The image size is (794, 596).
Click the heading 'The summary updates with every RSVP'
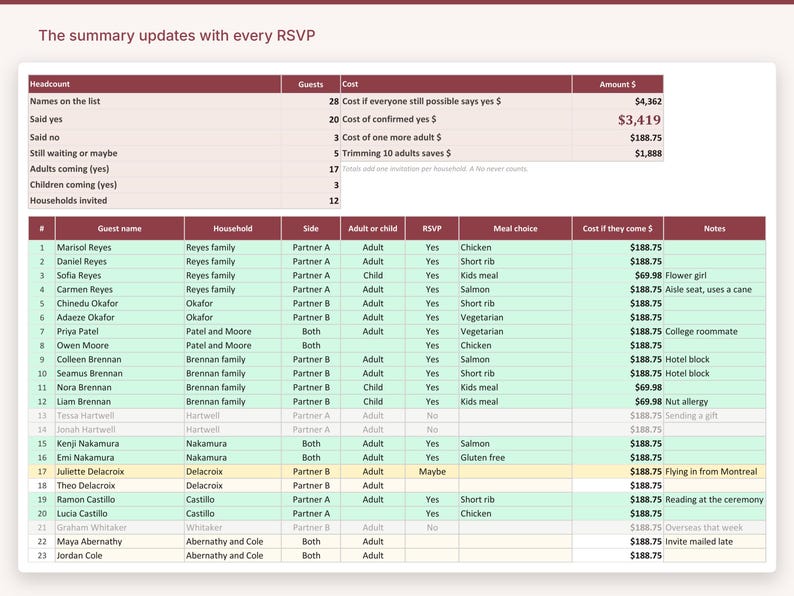coord(177,35)
